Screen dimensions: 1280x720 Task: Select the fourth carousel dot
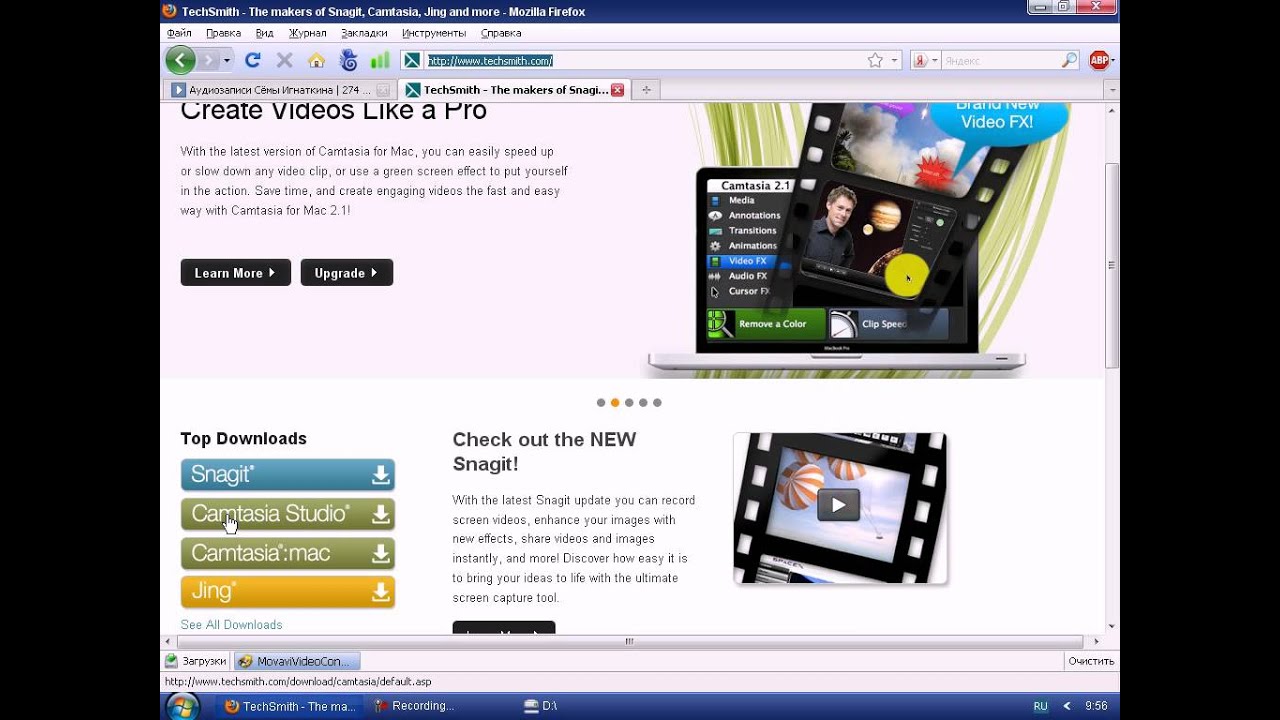coord(643,403)
